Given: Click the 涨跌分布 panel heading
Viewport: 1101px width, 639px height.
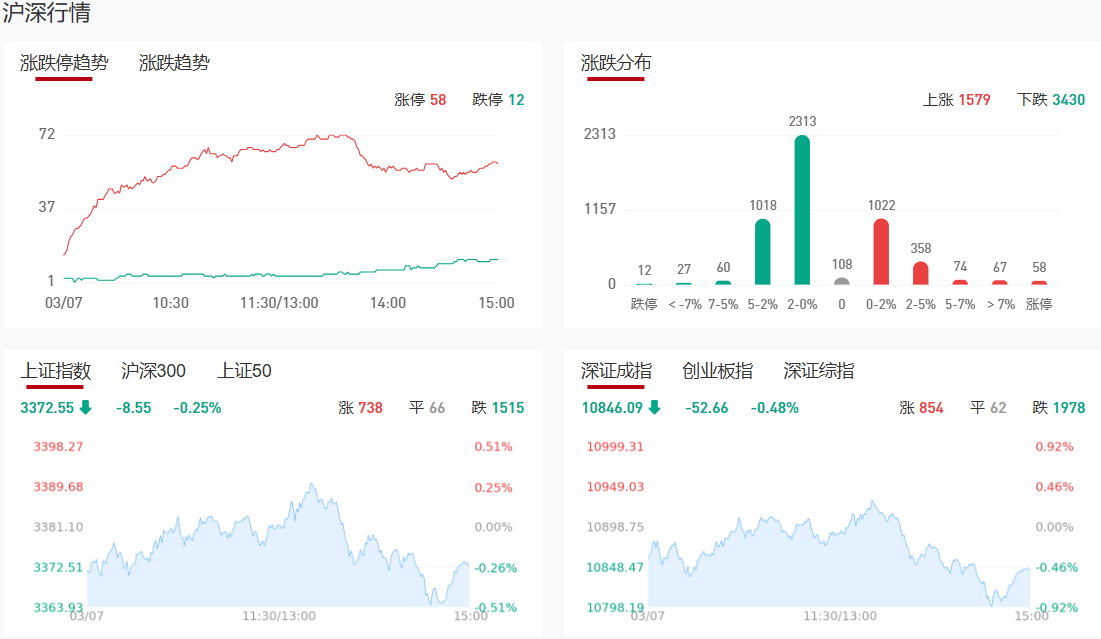Looking at the screenshot, I should click(616, 63).
